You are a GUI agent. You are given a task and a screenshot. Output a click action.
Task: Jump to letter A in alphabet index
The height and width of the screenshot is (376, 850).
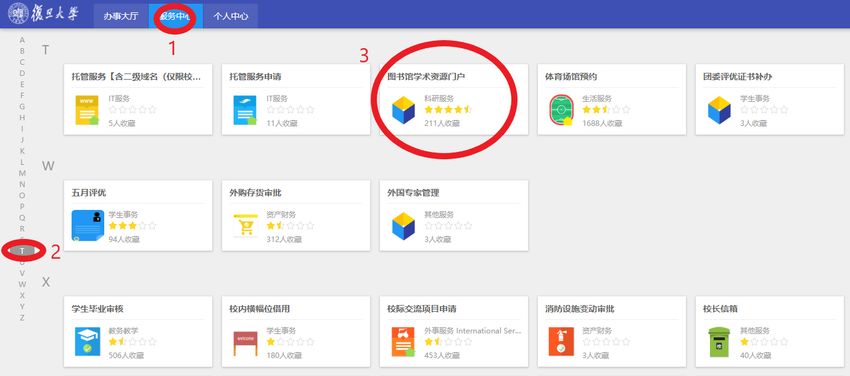[22, 40]
